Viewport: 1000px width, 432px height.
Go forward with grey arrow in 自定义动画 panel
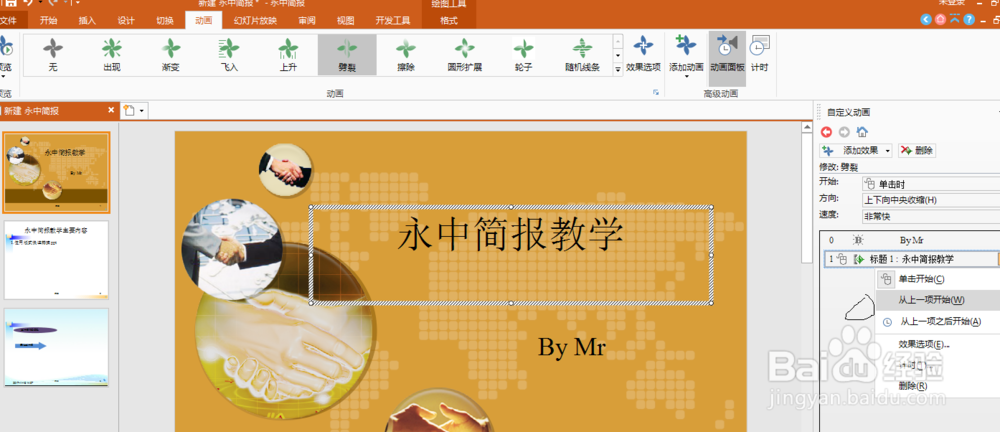coord(844,132)
